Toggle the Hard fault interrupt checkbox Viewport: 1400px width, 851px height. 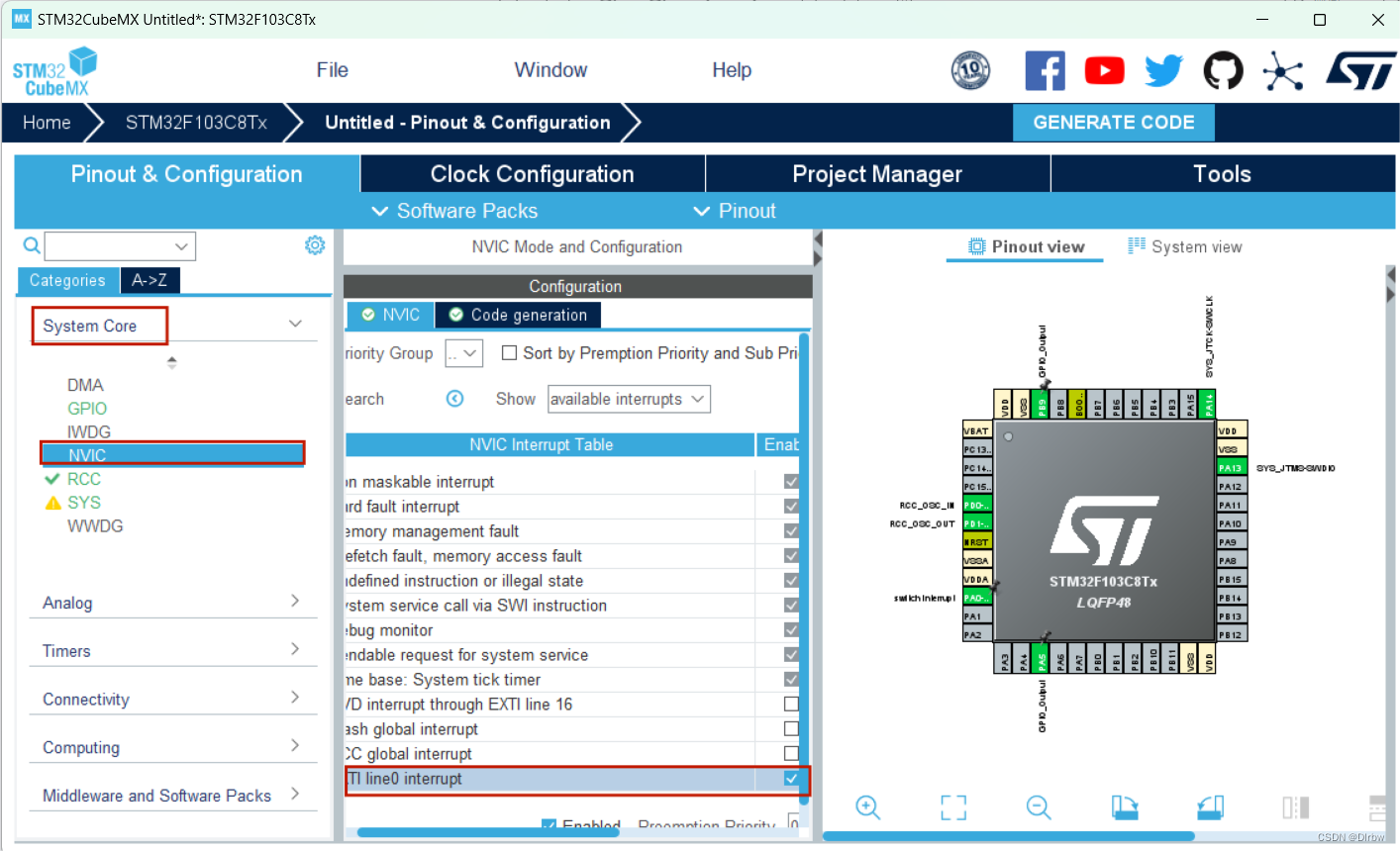[791, 507]
